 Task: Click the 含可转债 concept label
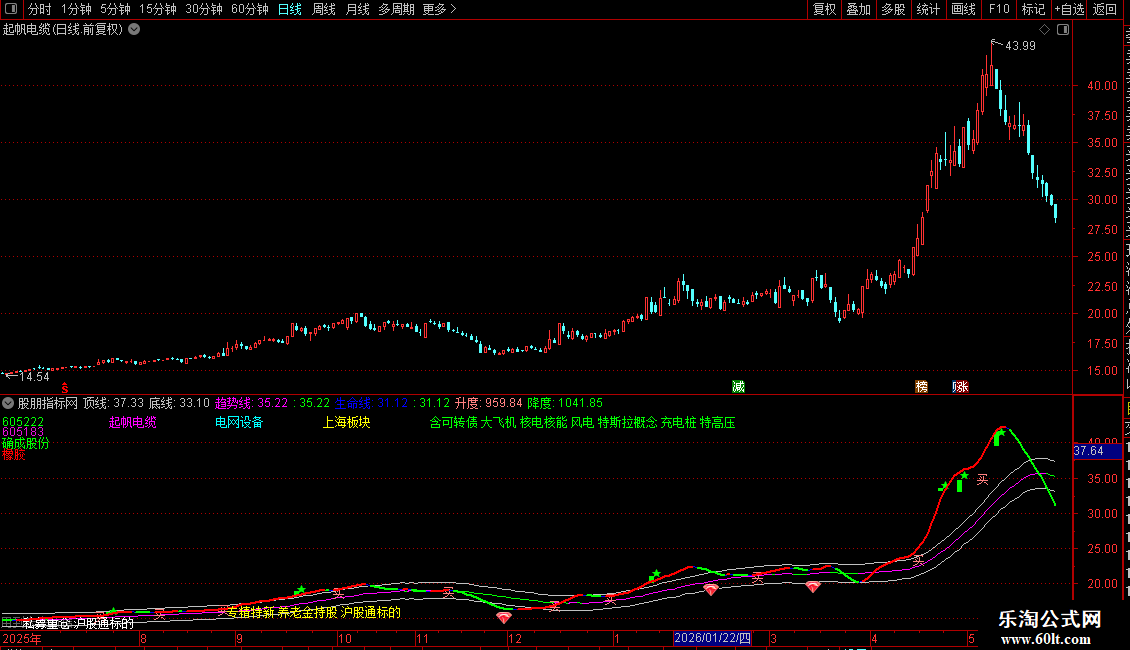(x=453, y=422)
